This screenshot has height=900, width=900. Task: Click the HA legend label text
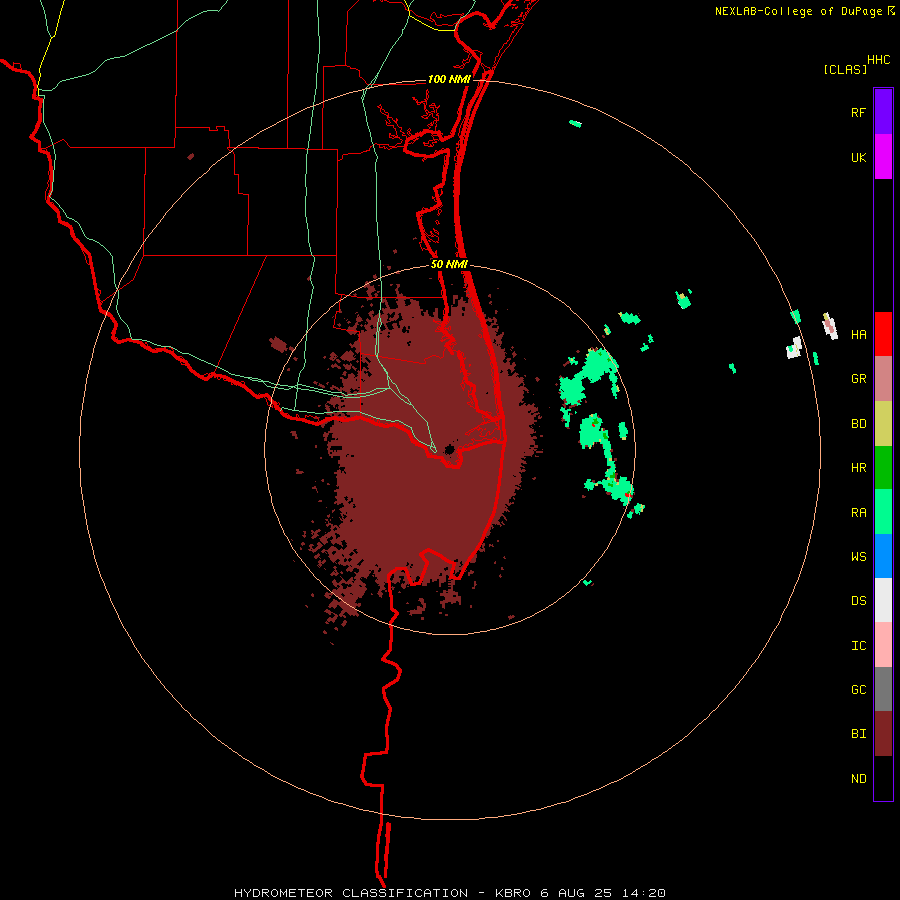858,334
